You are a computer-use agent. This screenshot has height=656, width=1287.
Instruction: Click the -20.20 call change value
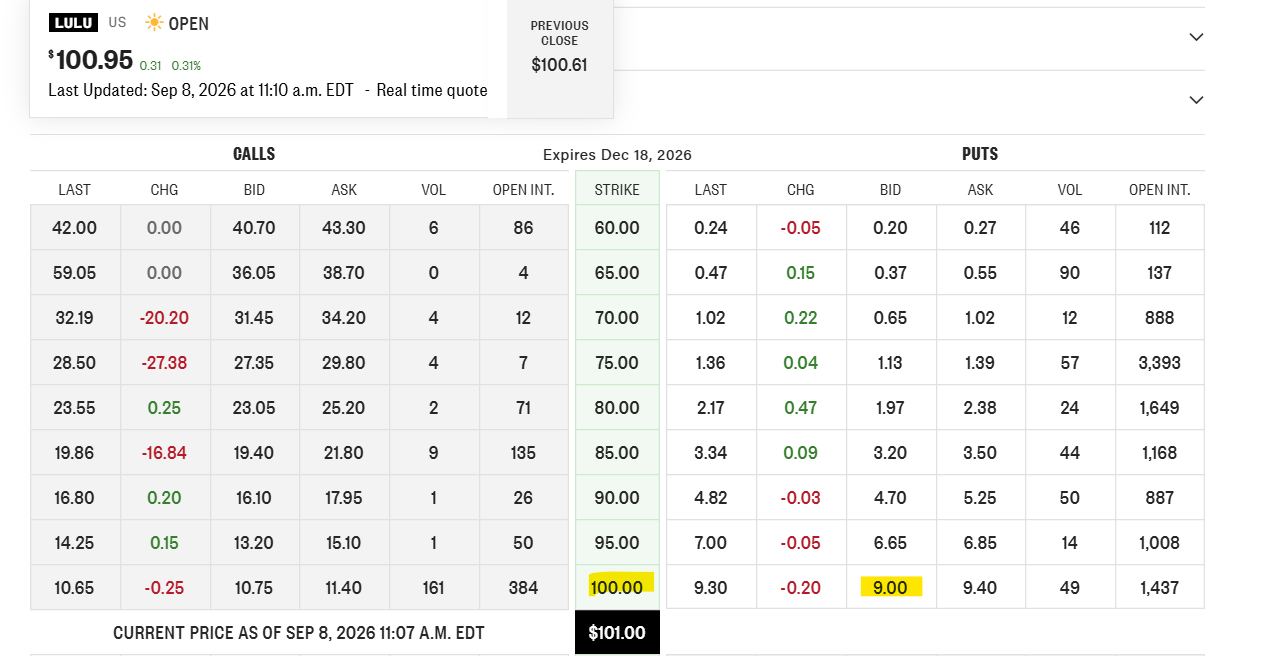coord(164,318)
